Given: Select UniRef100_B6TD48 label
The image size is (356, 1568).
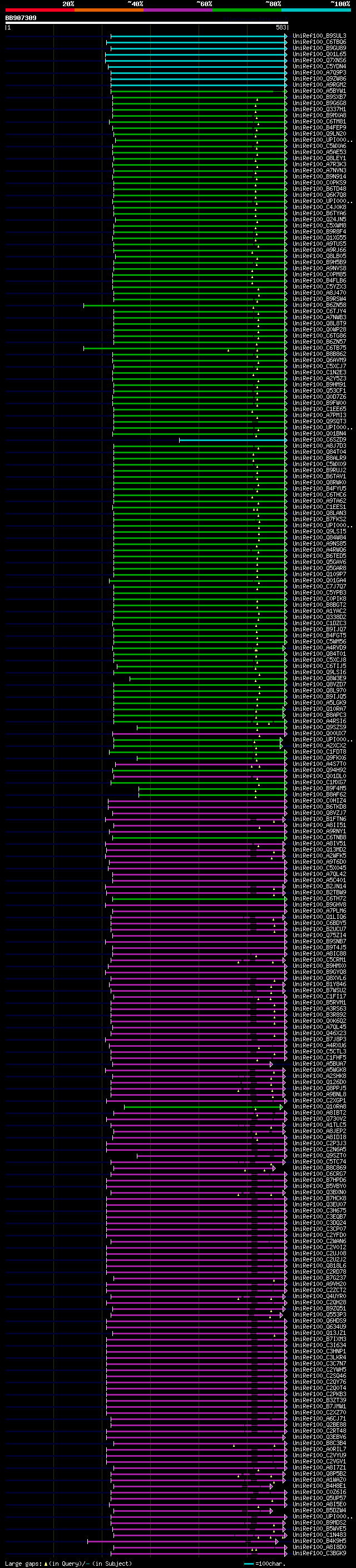Looking at the screenshot, I should tap(319, 189).
